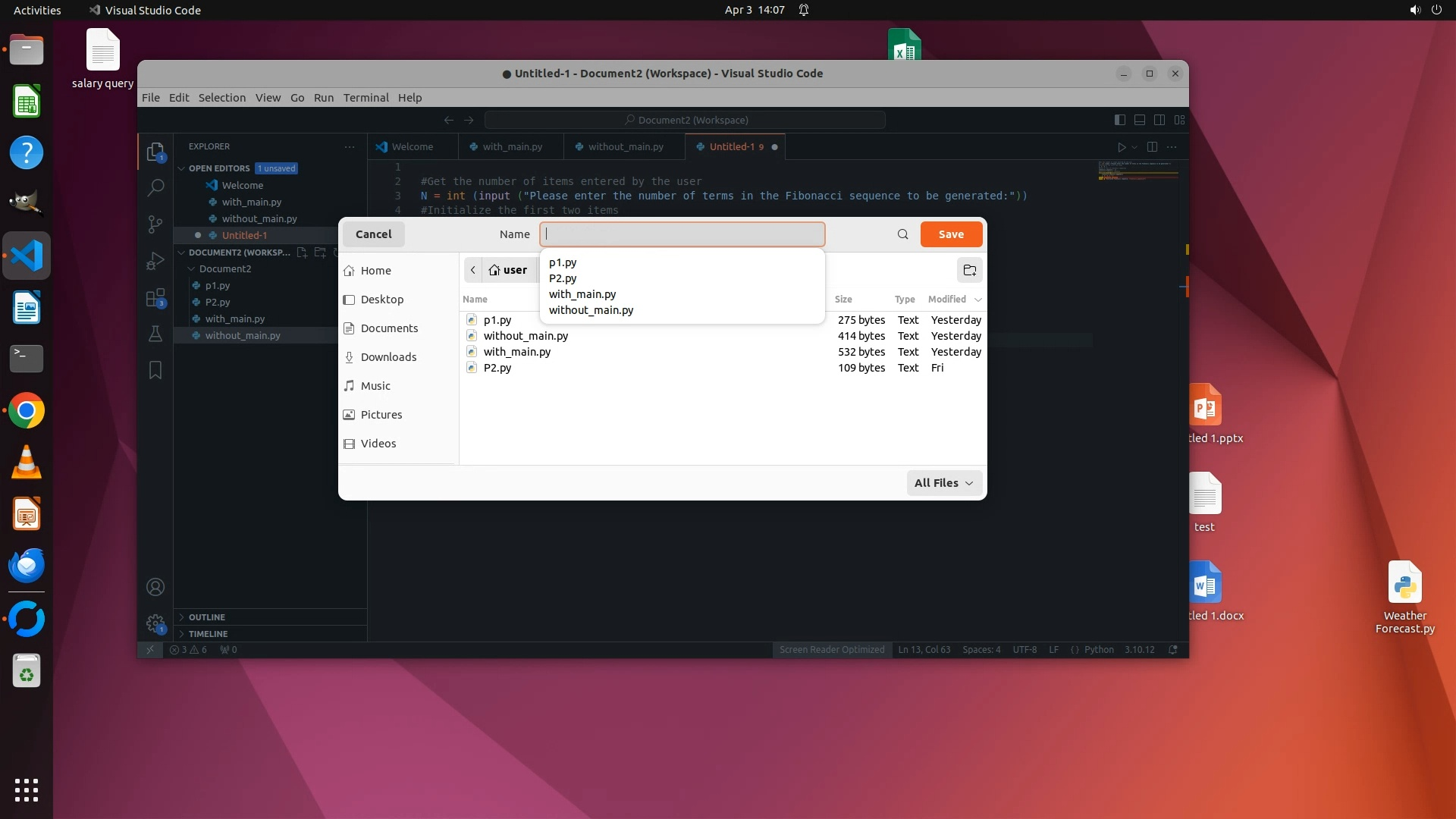
Task: Toggle Screen Reader Optimized status item
Action: (832, 650)
